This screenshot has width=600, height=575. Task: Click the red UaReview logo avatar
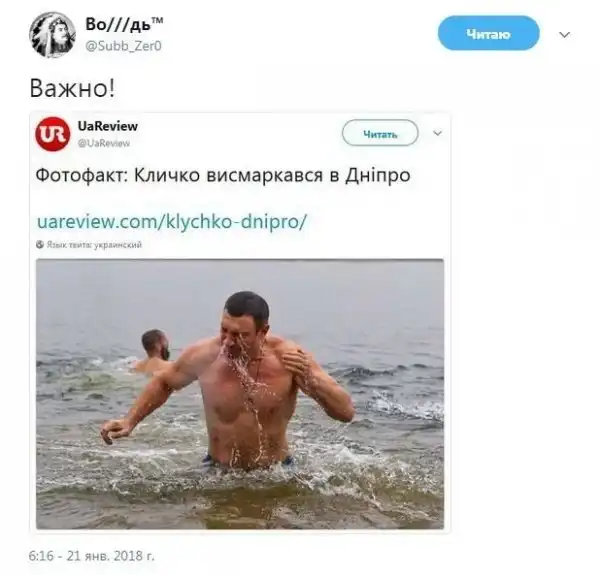coord(53,134)
